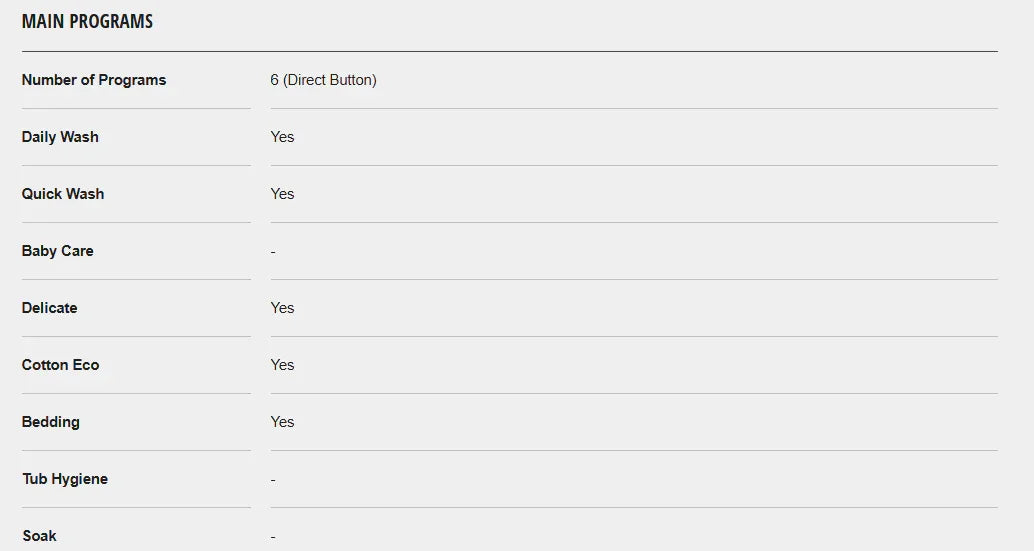This screenshot has height=551, width=1034.
Task: Select the Soak row label
Action: (40, 536)
